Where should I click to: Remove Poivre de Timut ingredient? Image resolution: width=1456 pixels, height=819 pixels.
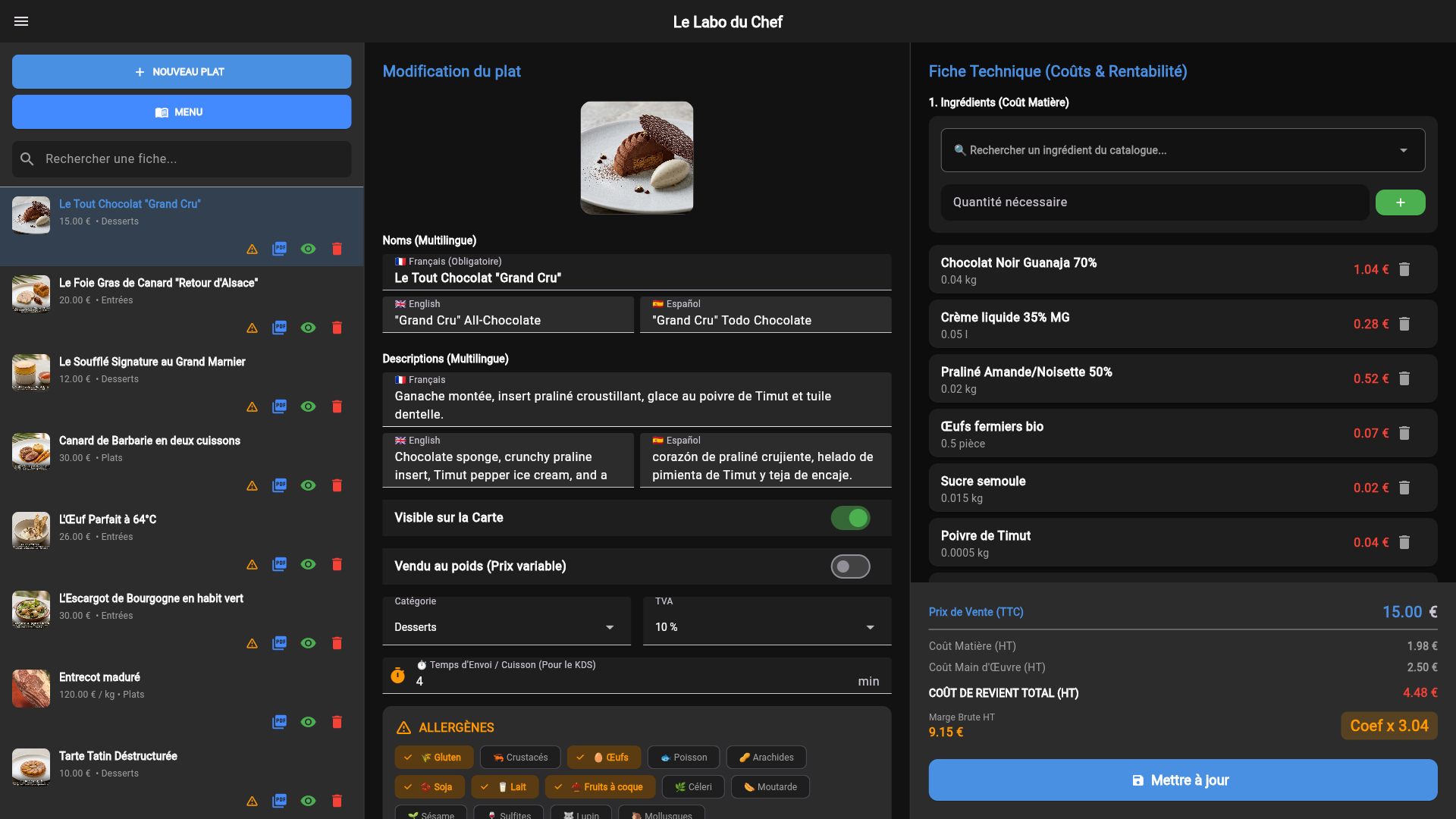pos(1404,542)
